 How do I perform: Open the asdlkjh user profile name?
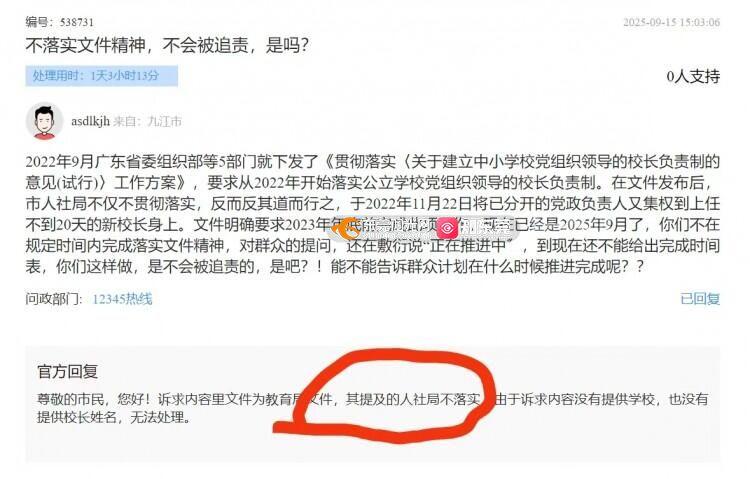point(90,121)
